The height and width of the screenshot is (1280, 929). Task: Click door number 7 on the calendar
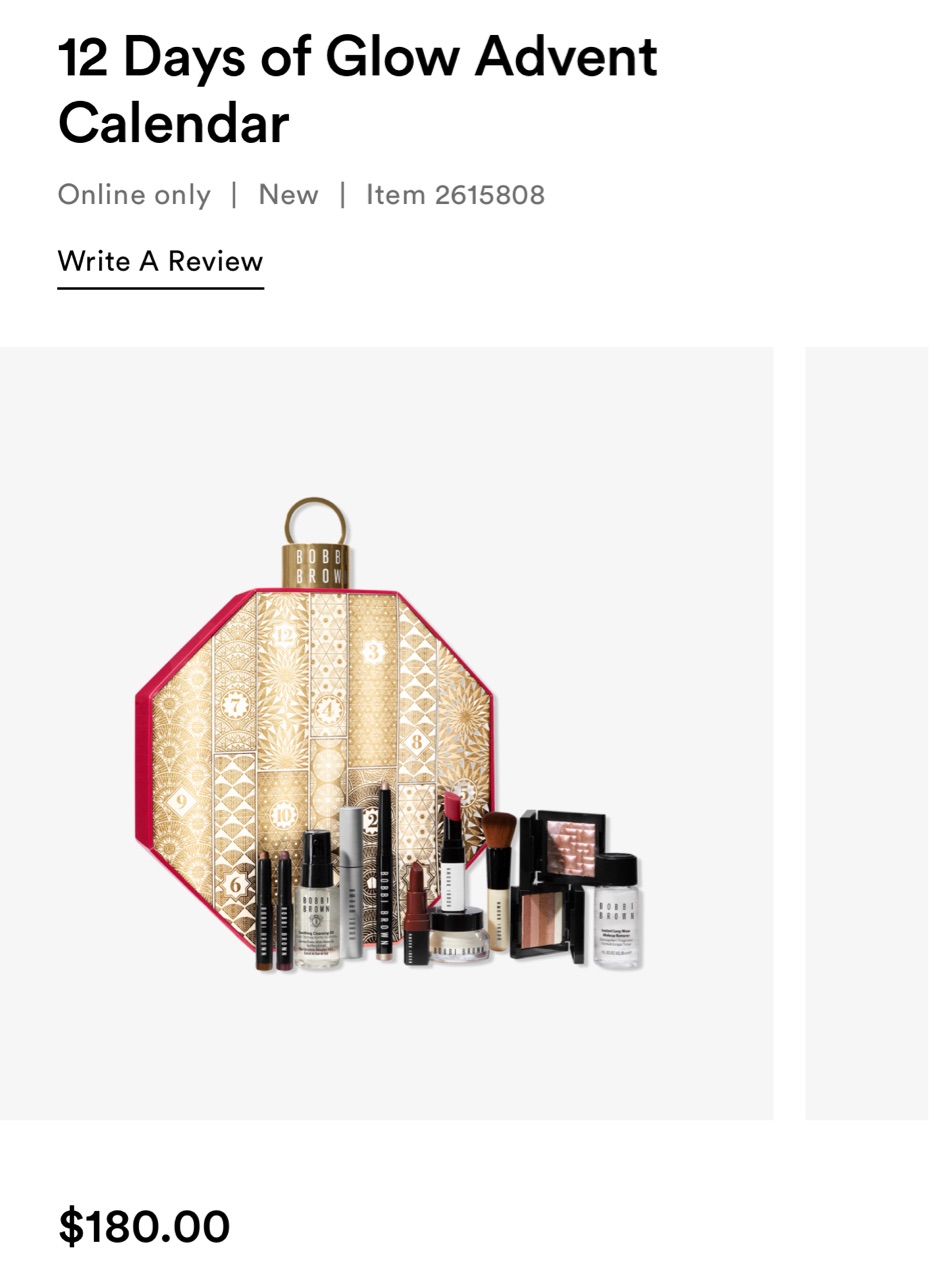pos(236,705)
